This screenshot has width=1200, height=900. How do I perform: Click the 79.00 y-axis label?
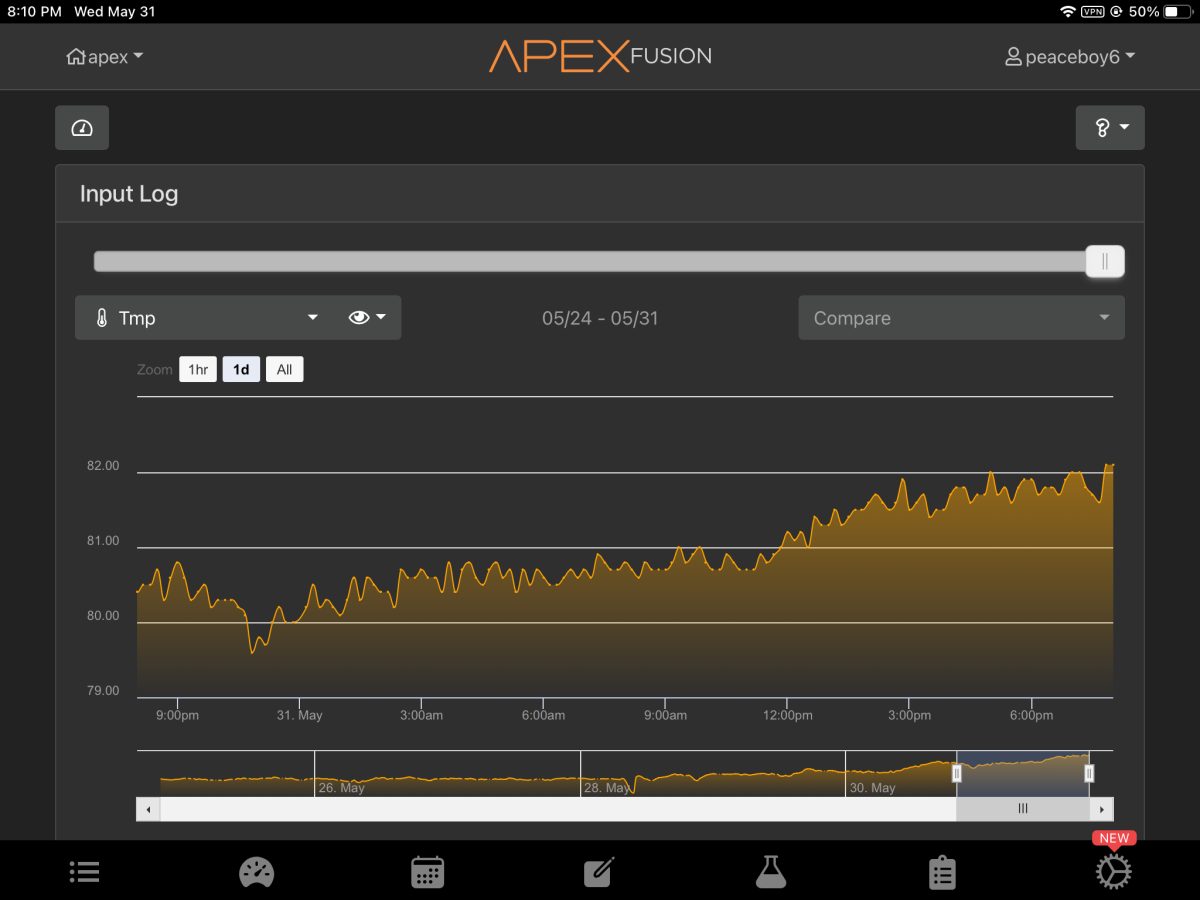(x=103, y=691)
